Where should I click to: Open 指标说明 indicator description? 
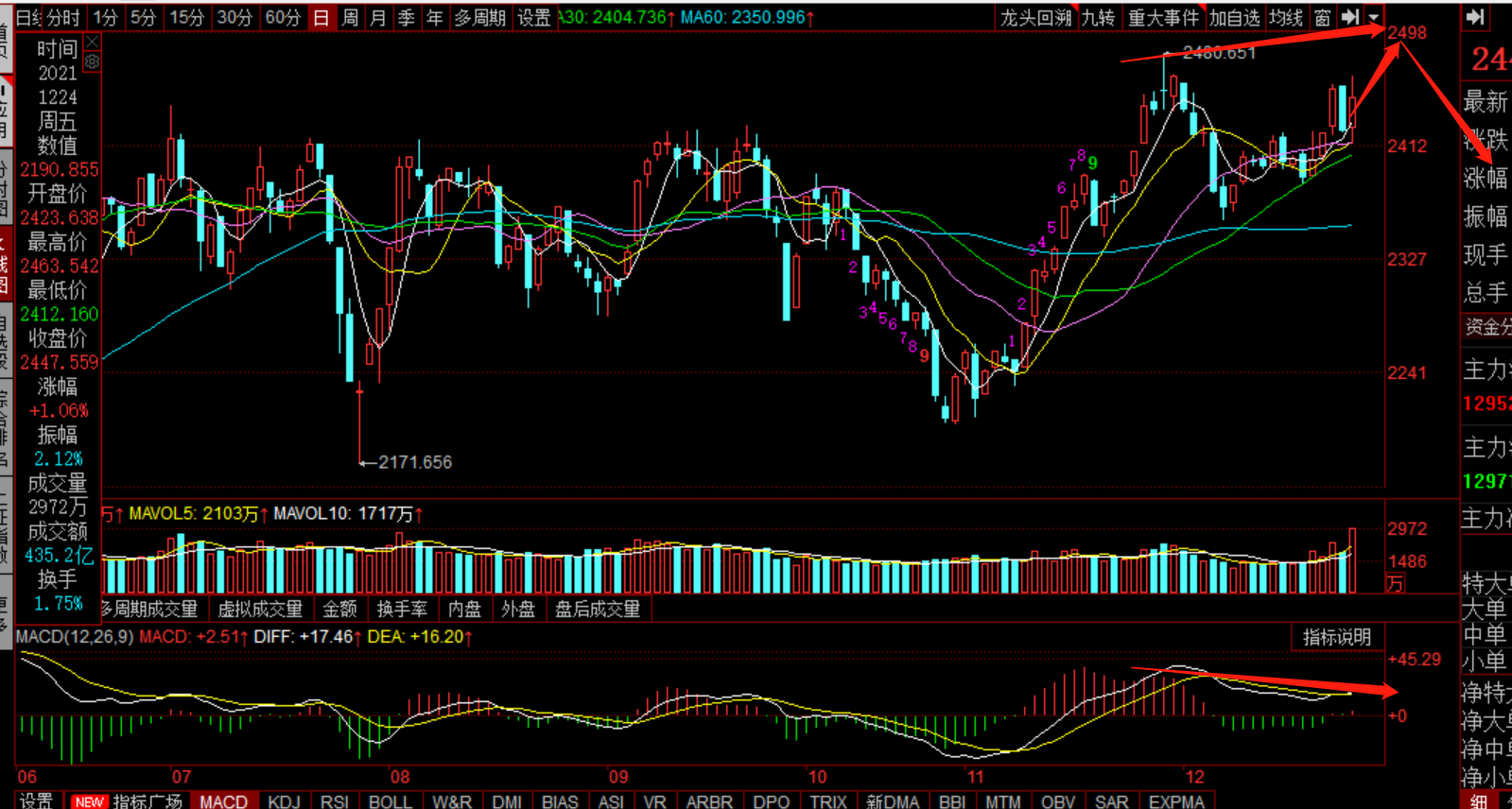click(x=1337, y=637)
